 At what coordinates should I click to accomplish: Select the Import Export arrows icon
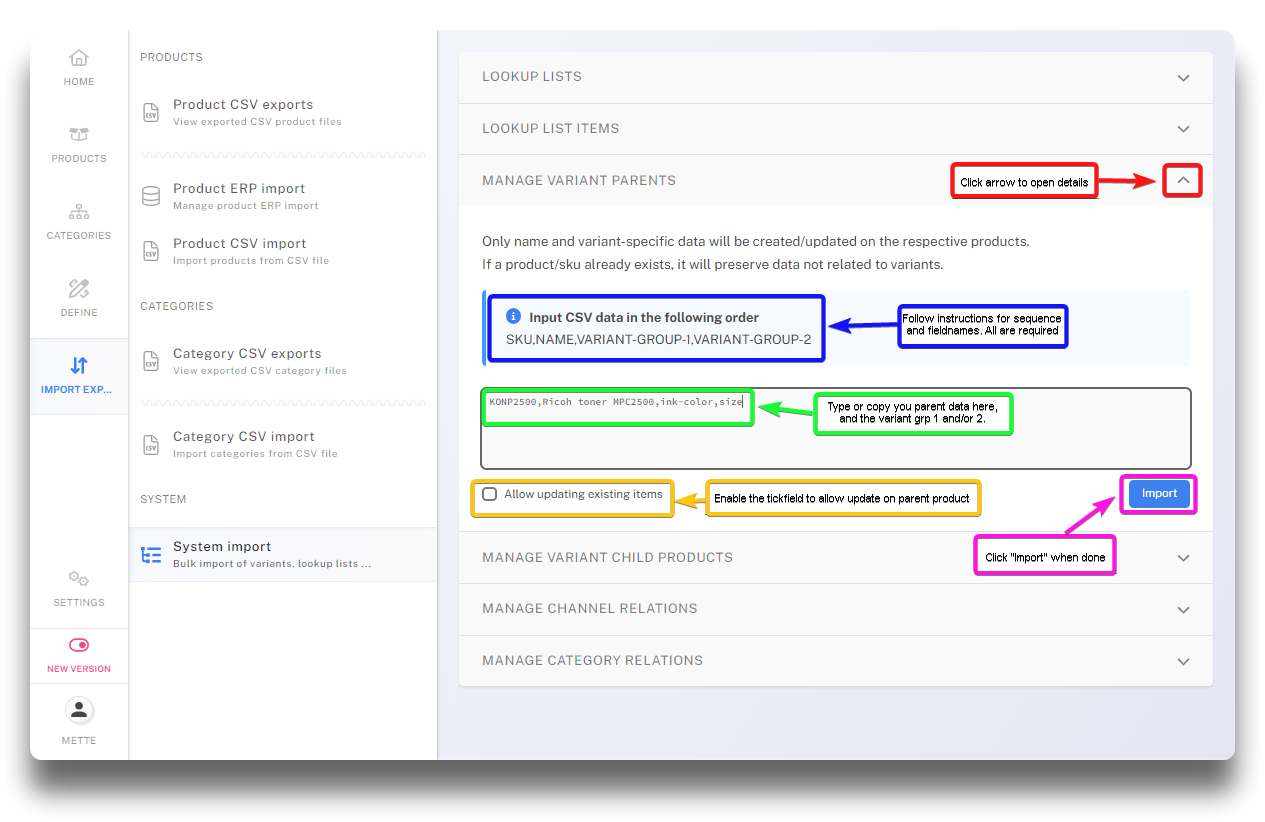79,366
